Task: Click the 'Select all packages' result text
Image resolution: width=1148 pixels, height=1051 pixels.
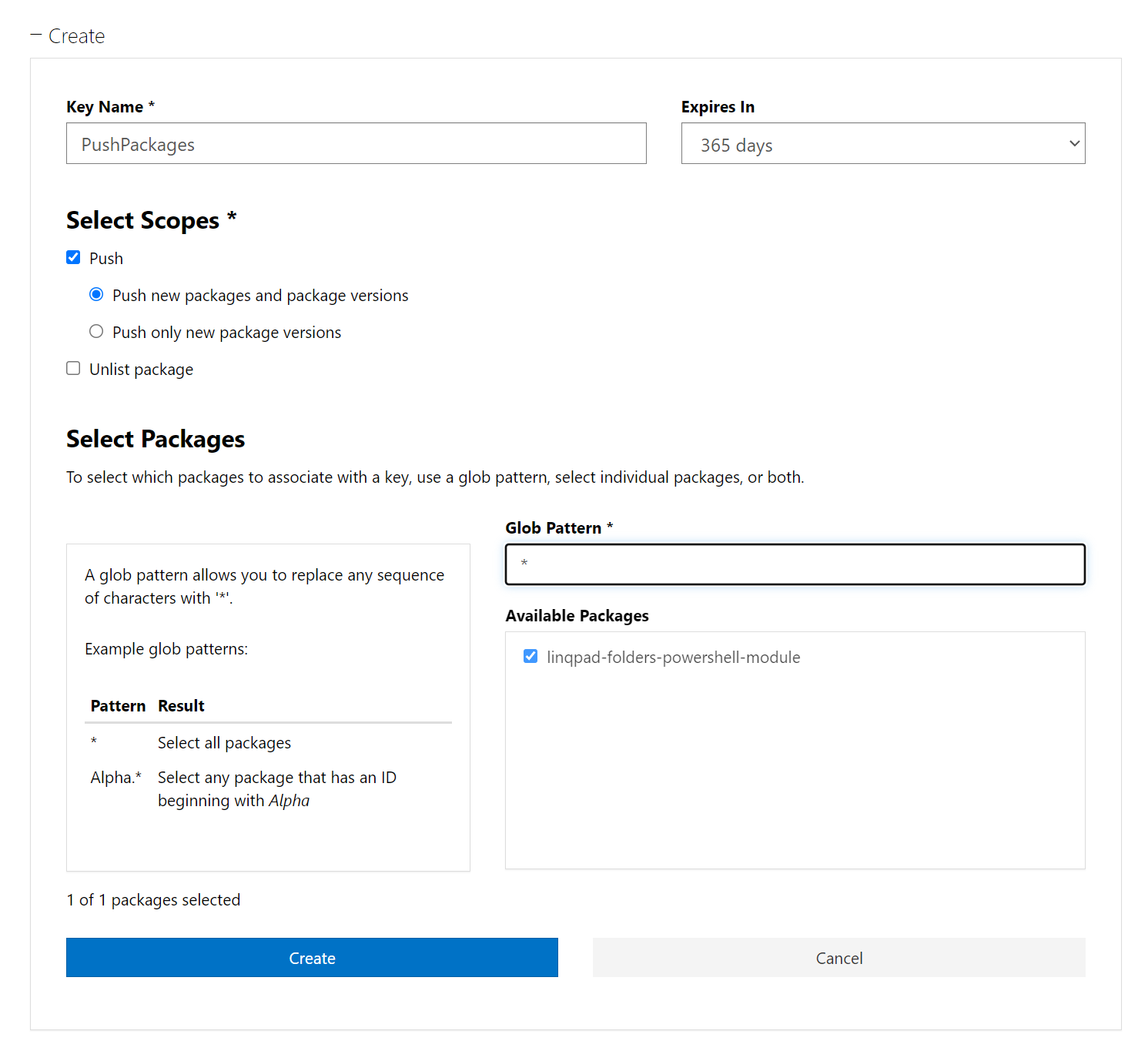Action: (224, 743)
